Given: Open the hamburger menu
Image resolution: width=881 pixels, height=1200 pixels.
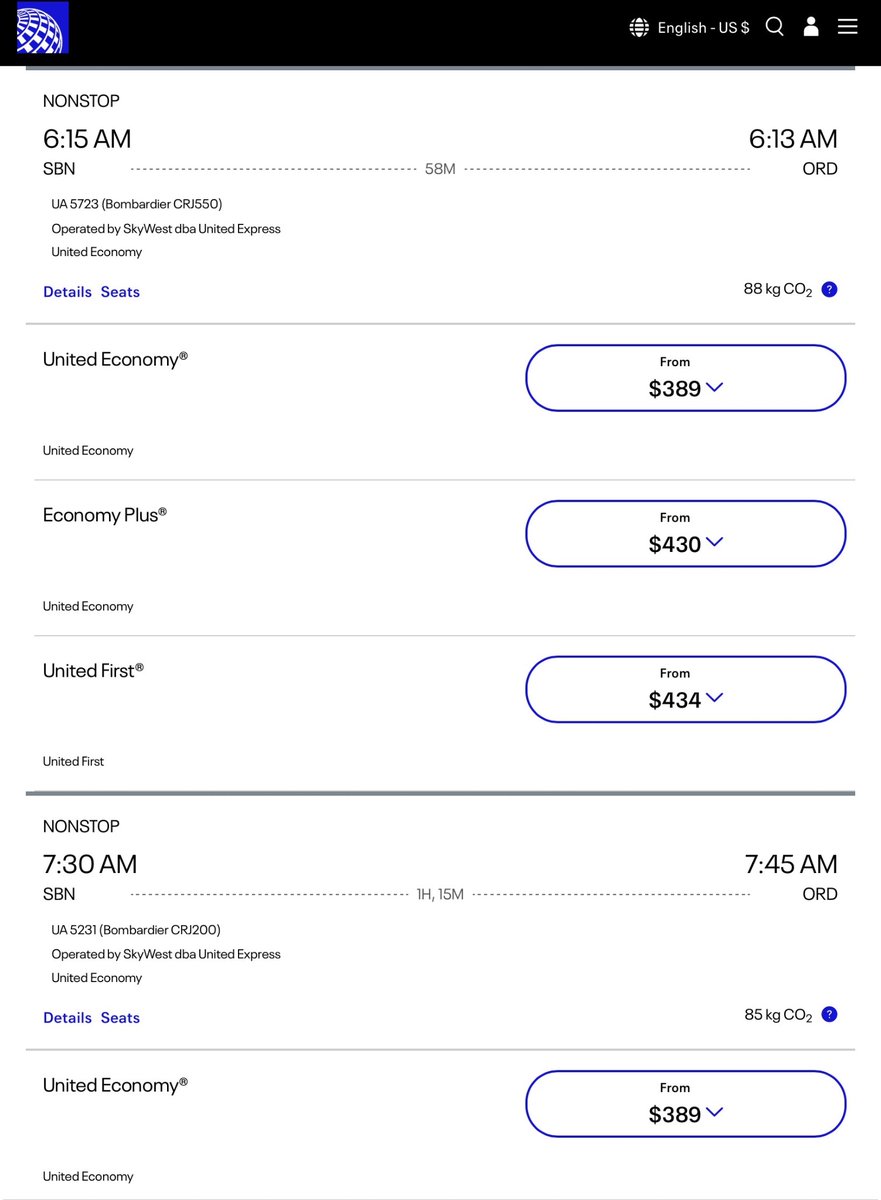Looking at the screenshot, I should coord(848,27).
